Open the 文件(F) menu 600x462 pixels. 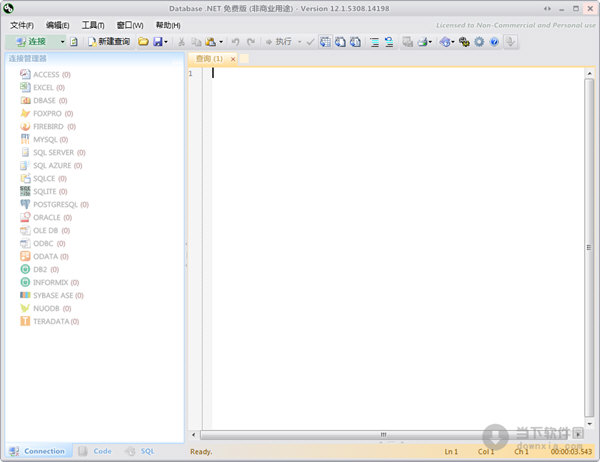22,25
